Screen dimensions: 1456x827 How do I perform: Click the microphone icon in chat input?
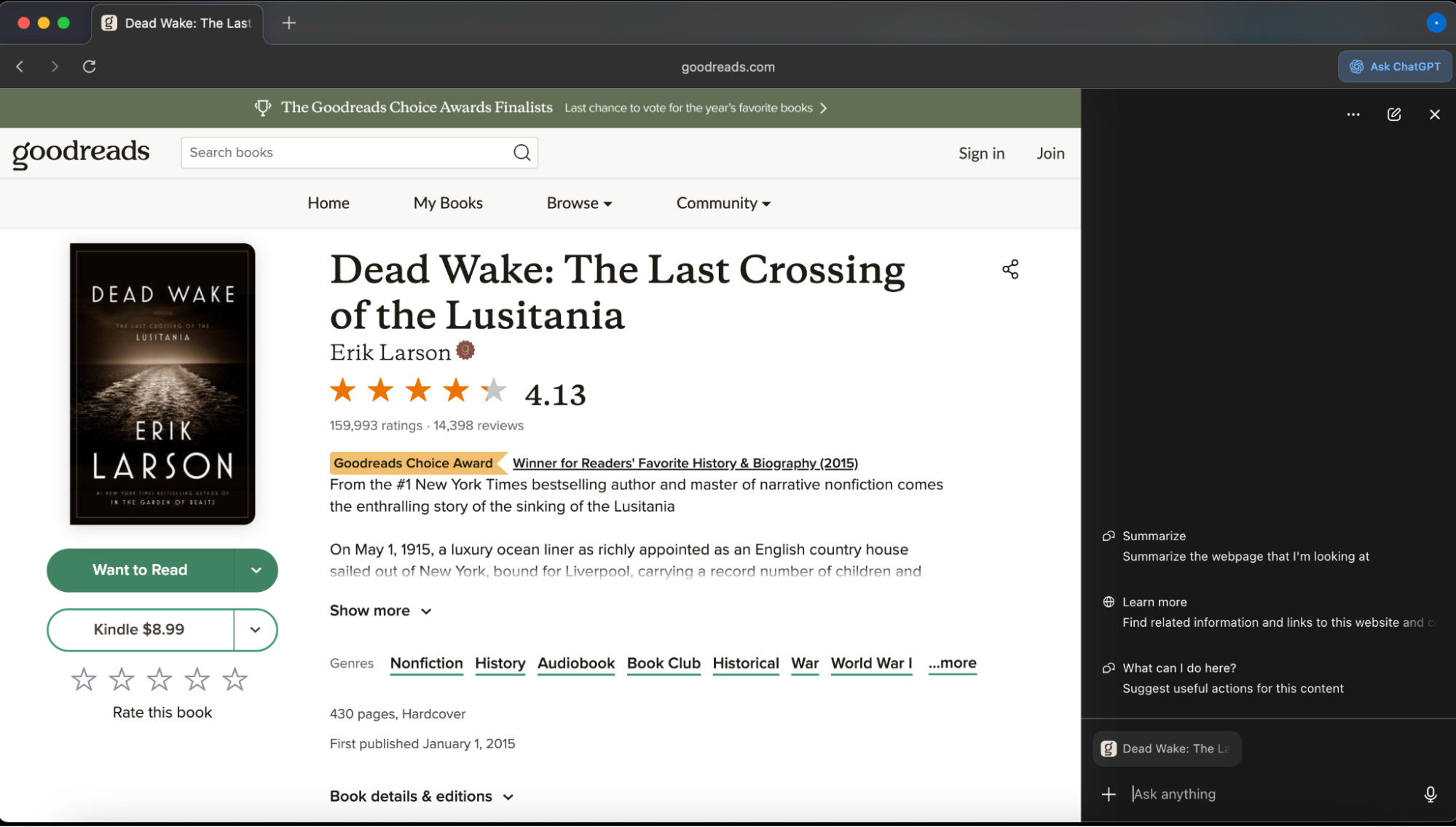1430,794
